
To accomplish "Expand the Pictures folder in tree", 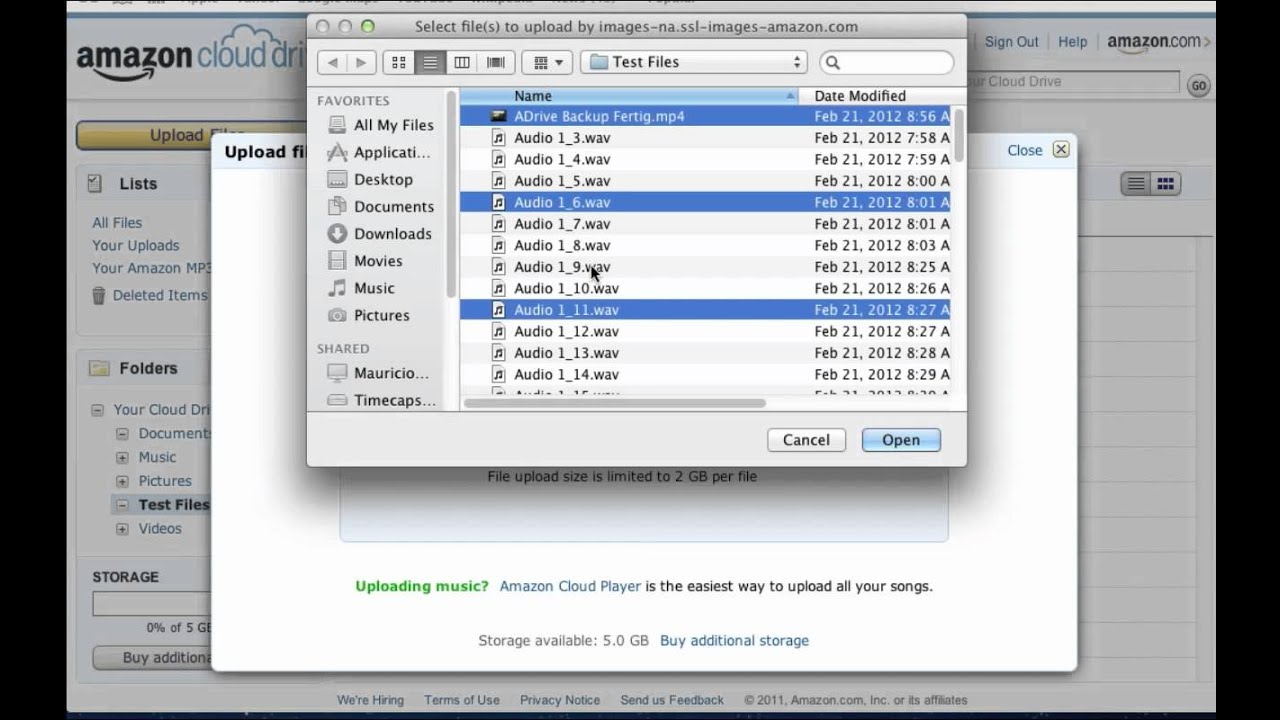I will (x=122, y=481).
